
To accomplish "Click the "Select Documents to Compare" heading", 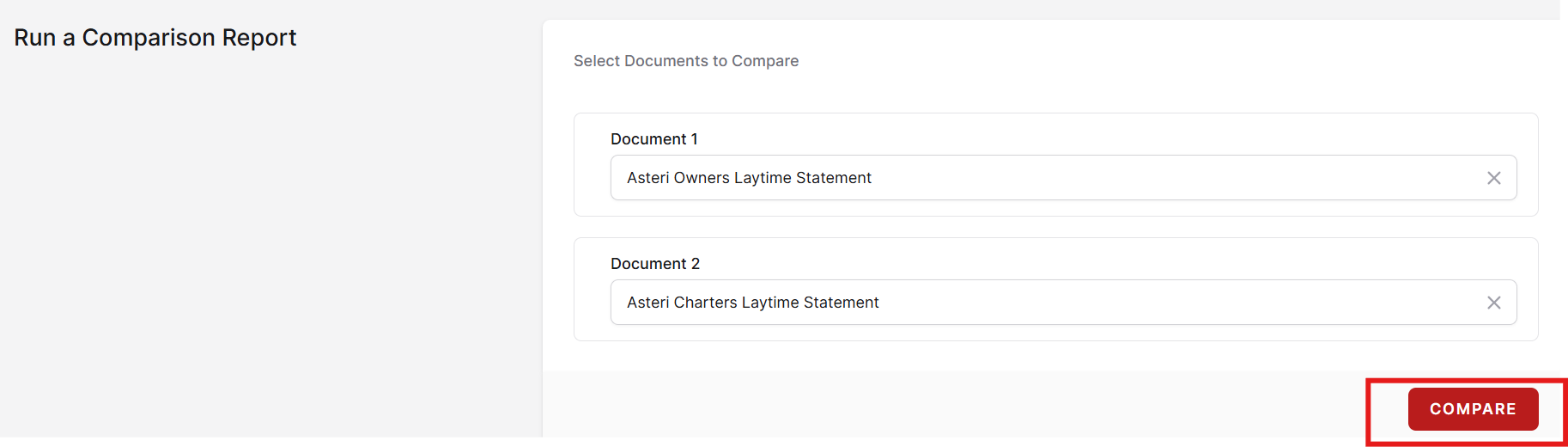I will (686, 61).
